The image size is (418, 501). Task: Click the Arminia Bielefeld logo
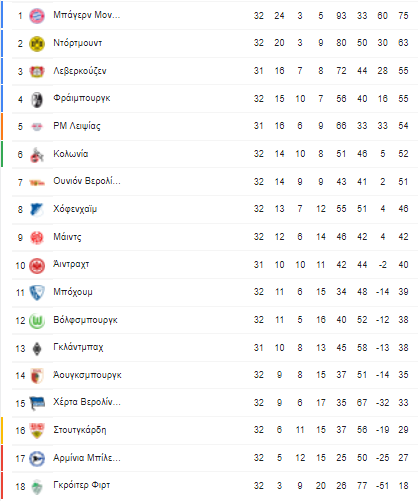[37, 458]
